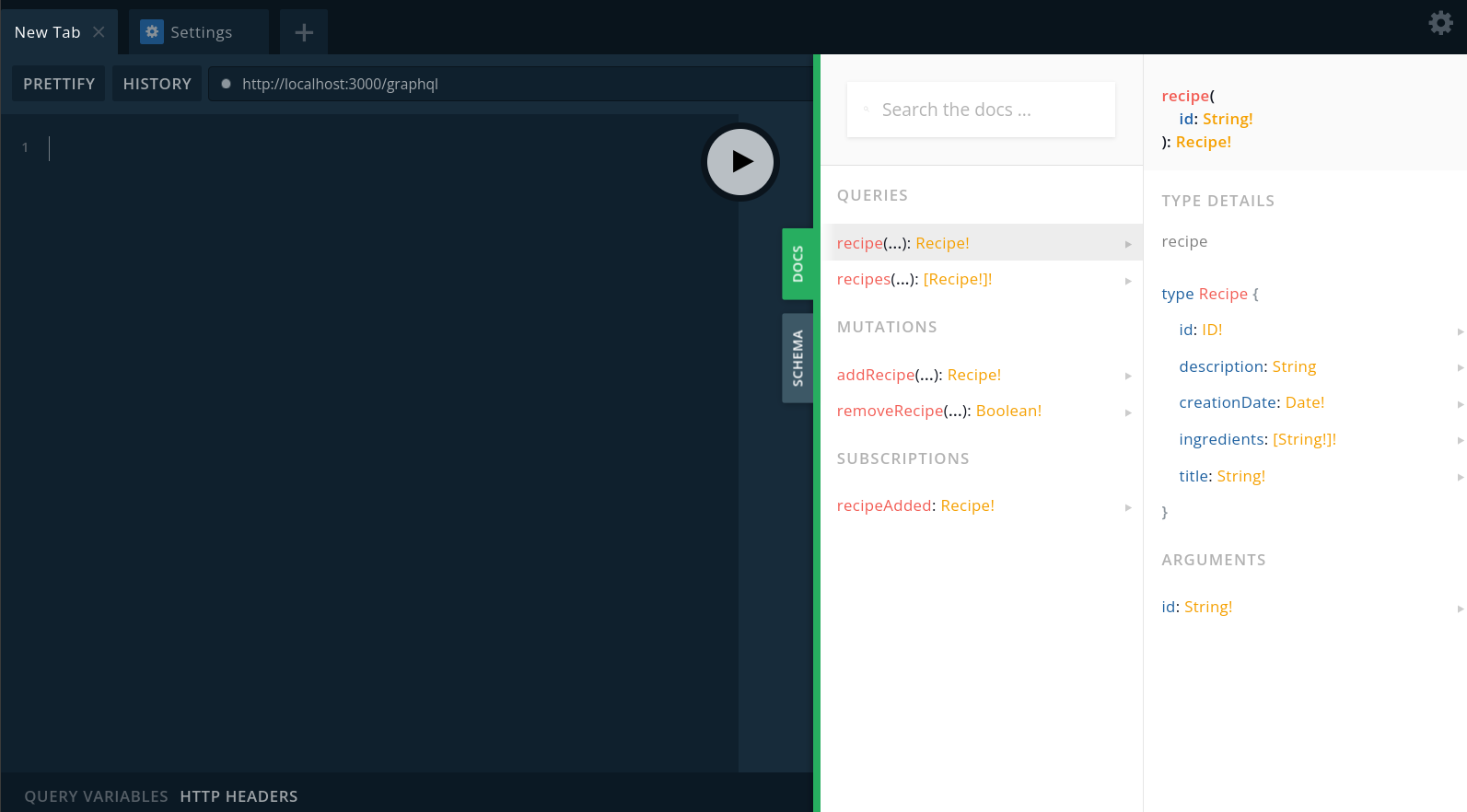Close the New Tab tab
Image resolution: width=1467 pixels, height=812 pixels.
(x=99, y=32)
